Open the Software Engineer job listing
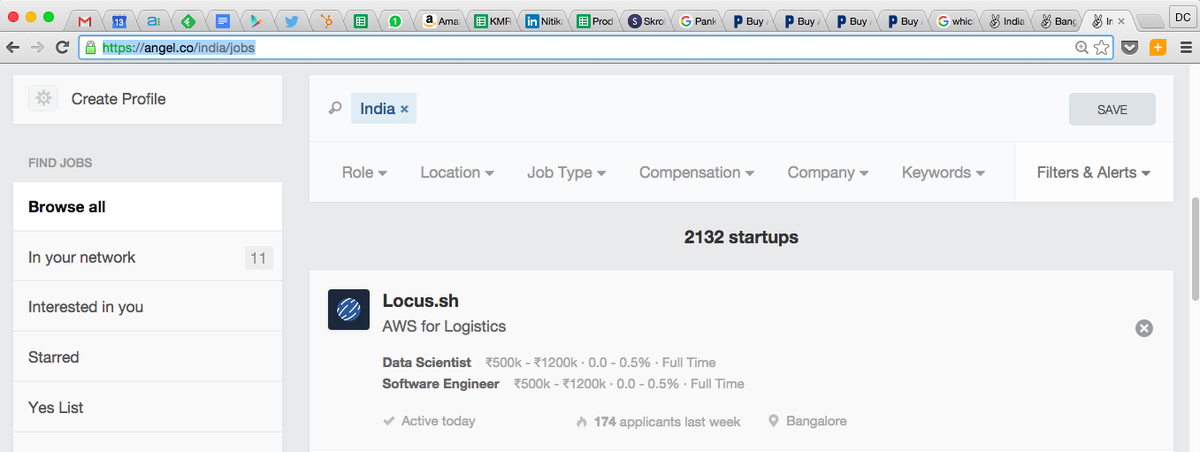1200x452 pixels. tap(441, 383)
